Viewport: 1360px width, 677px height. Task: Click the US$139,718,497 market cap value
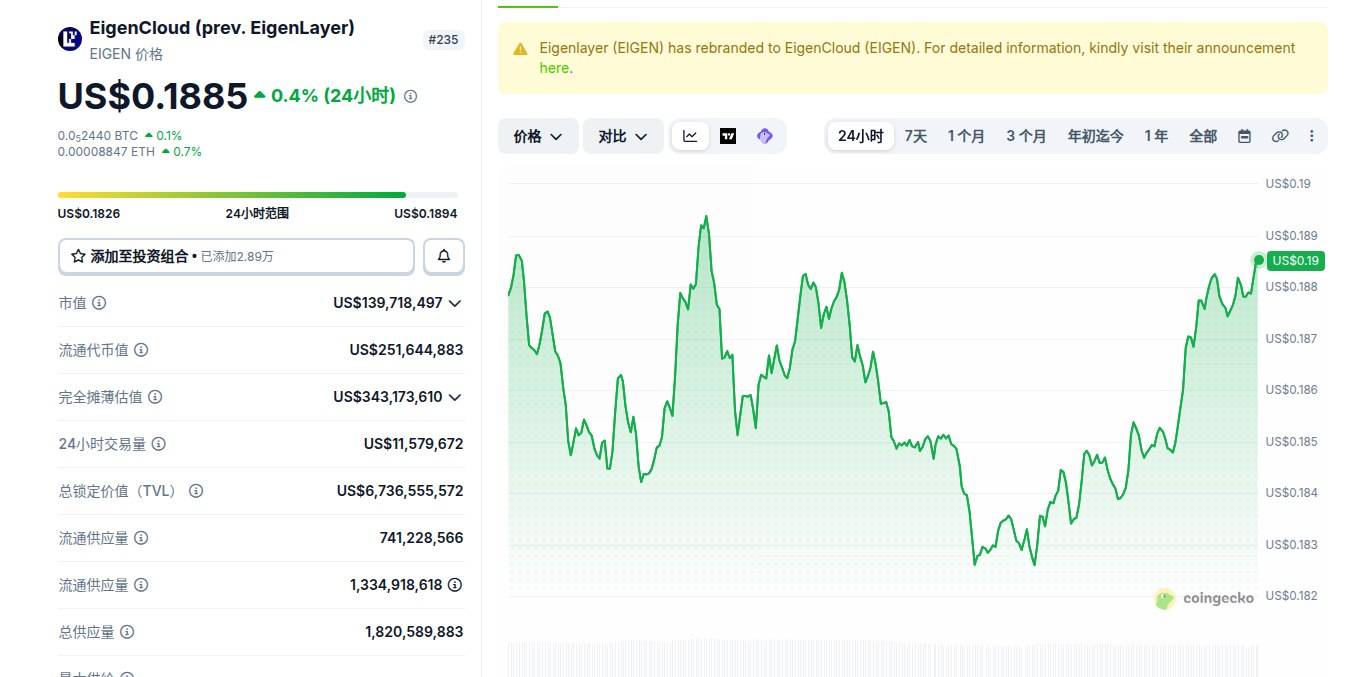click(388, 303)
